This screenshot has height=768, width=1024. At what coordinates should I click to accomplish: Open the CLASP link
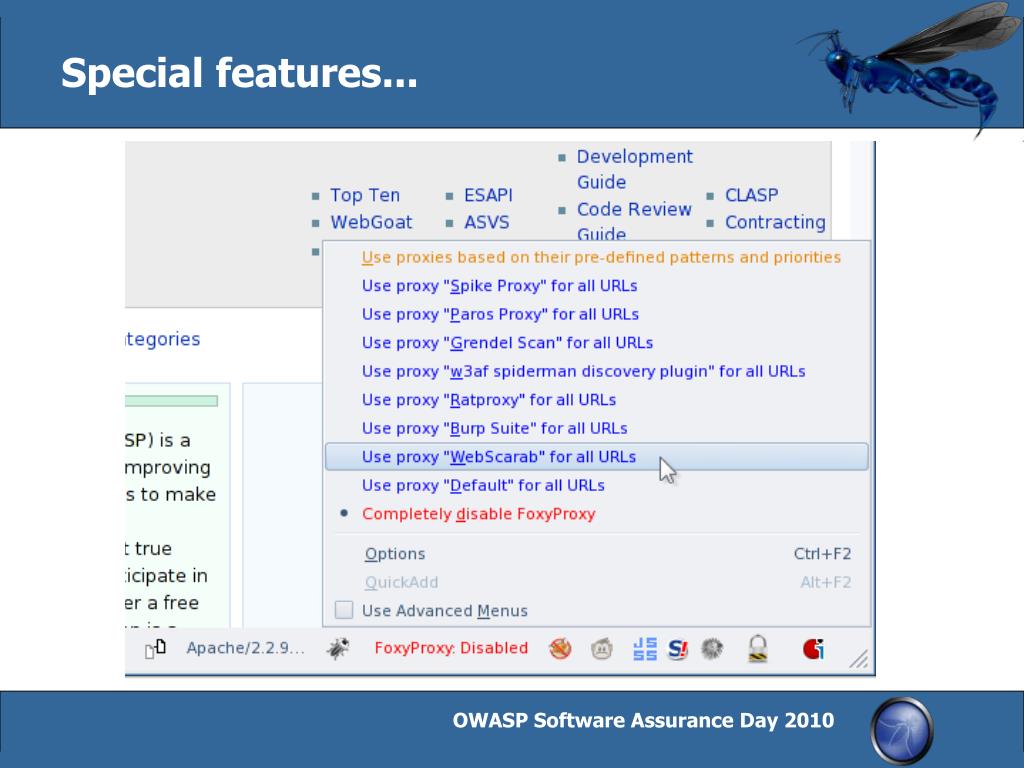[x=752, y=195]
